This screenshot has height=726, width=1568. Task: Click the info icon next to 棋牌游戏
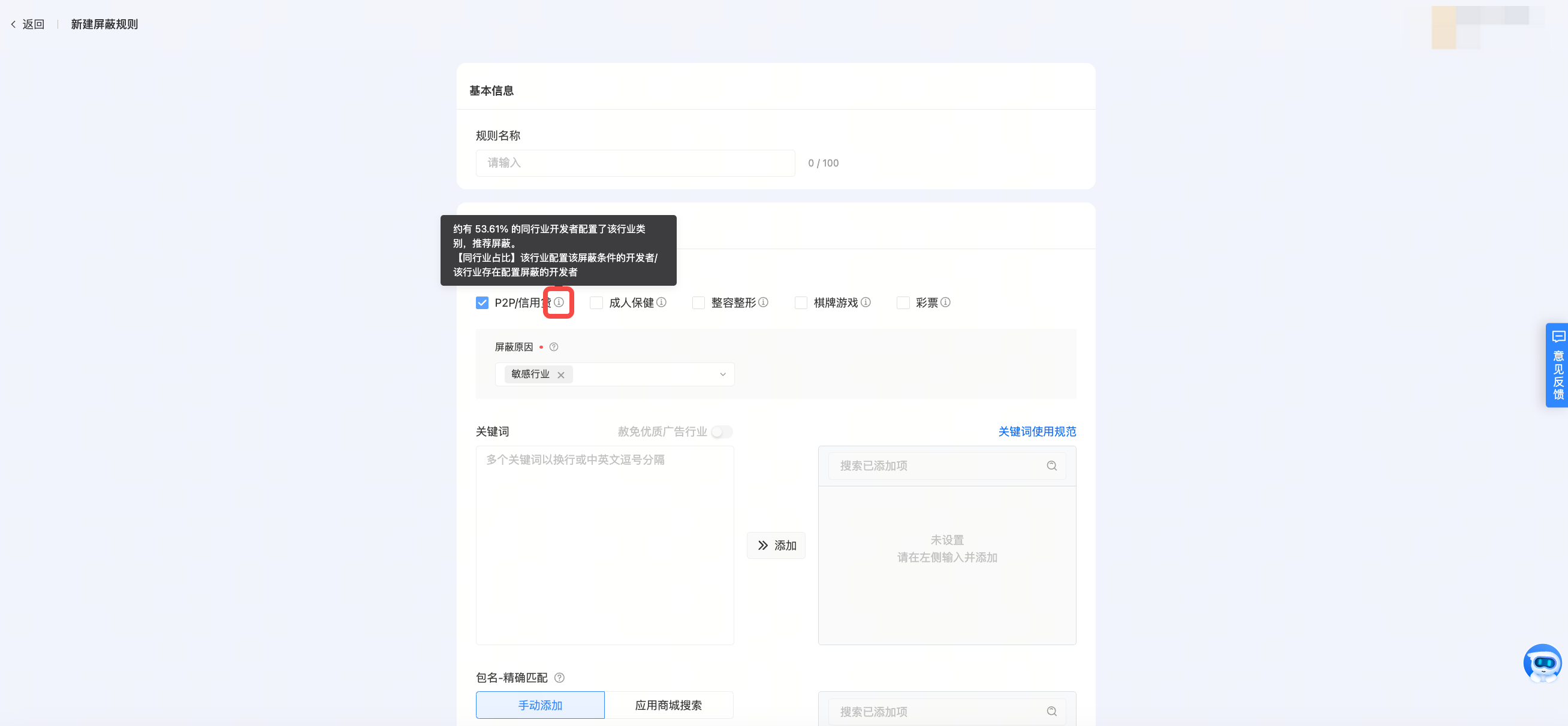coord(865,302)
